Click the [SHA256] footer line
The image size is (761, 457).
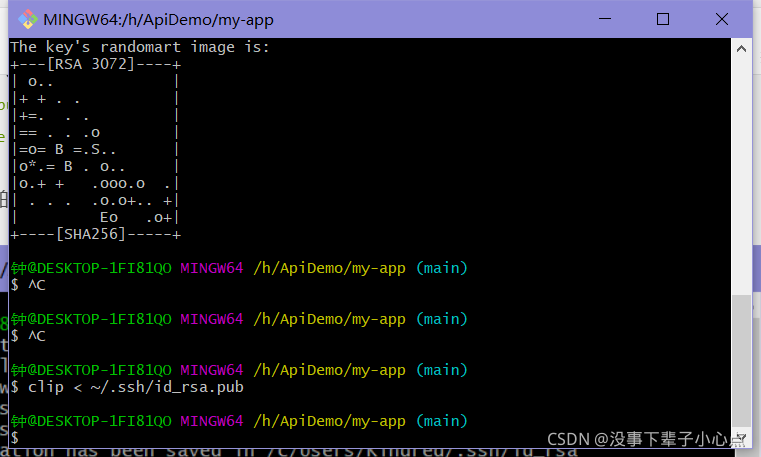[x=96, y=234]
